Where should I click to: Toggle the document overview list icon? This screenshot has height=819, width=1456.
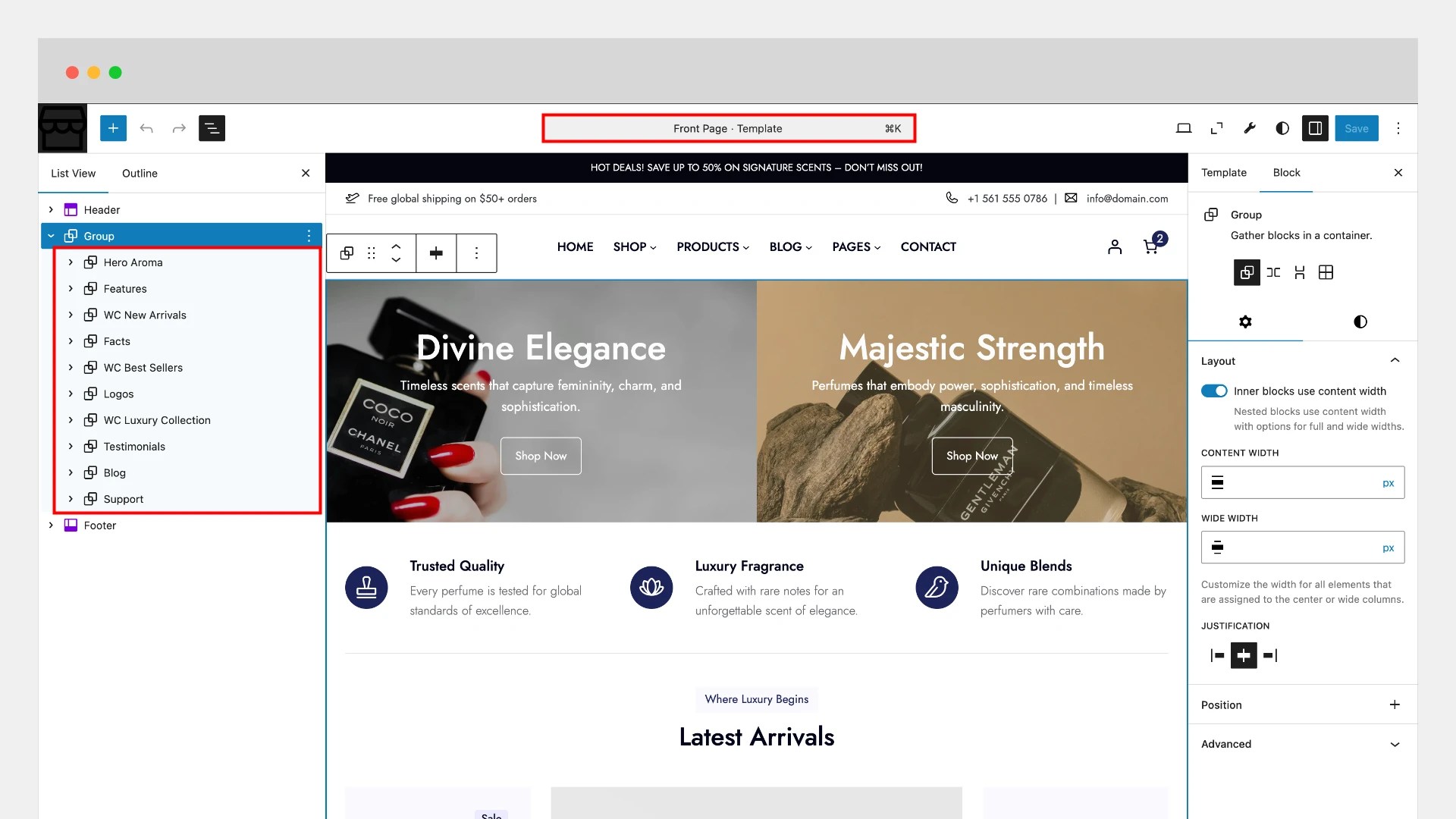point(212,128)
